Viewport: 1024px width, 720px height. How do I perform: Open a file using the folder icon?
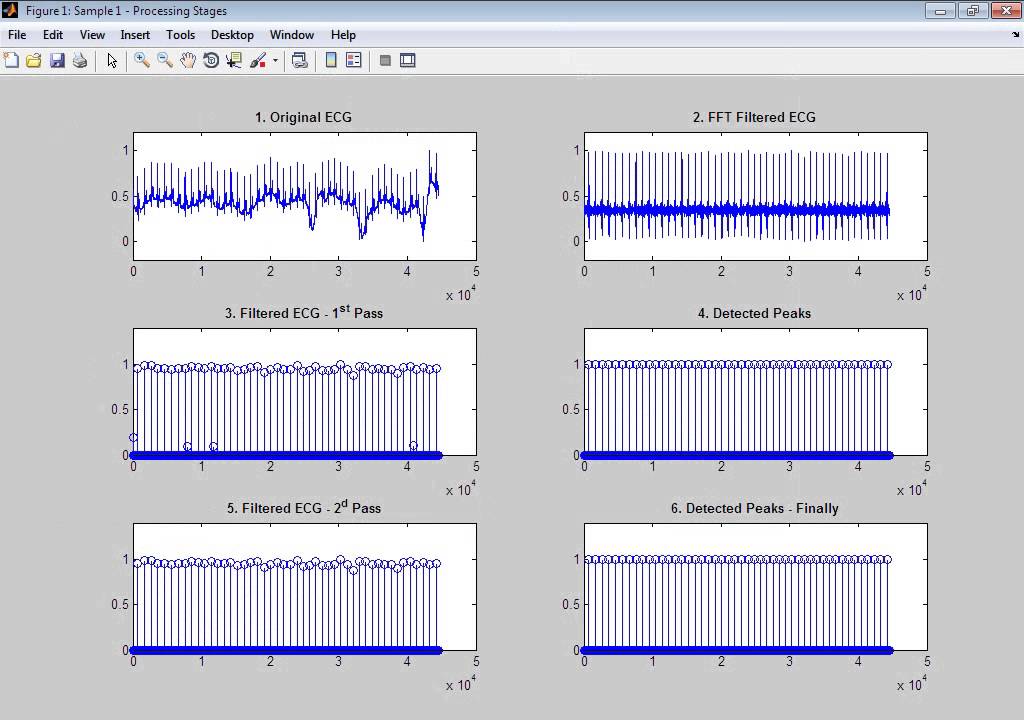33,61
